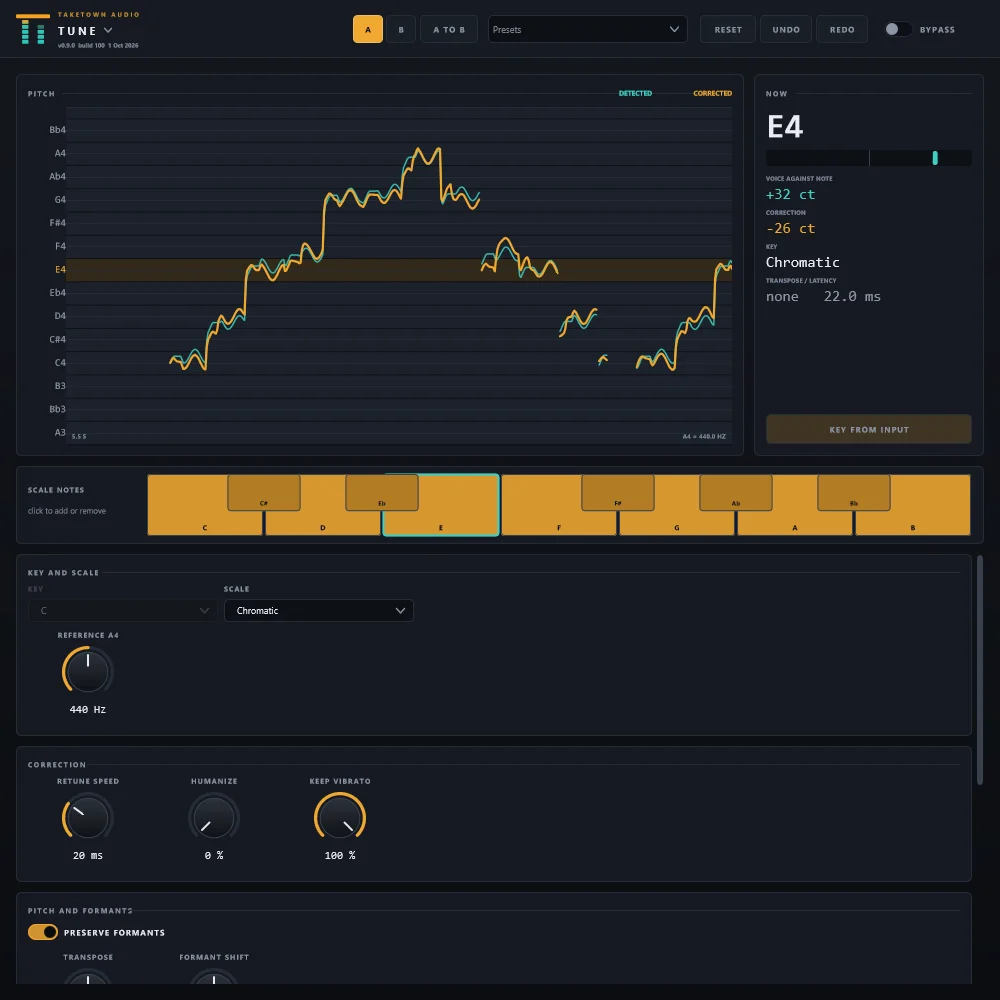Viewport: 1000px width, 1000px height.
Task: Click the +32 ct voice against note reading
Action: [790, 194]
